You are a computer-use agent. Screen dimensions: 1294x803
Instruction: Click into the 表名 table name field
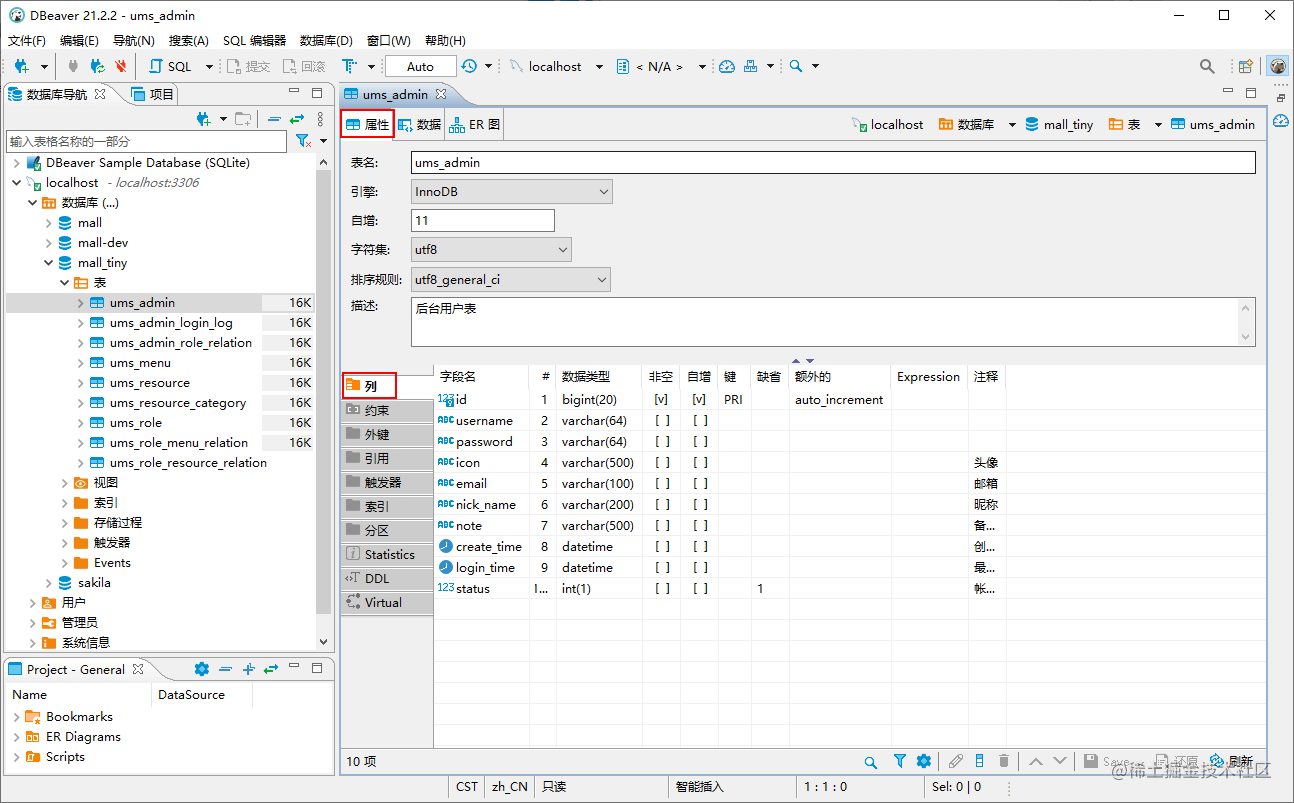pyautogui.click(x=833, y=162)
